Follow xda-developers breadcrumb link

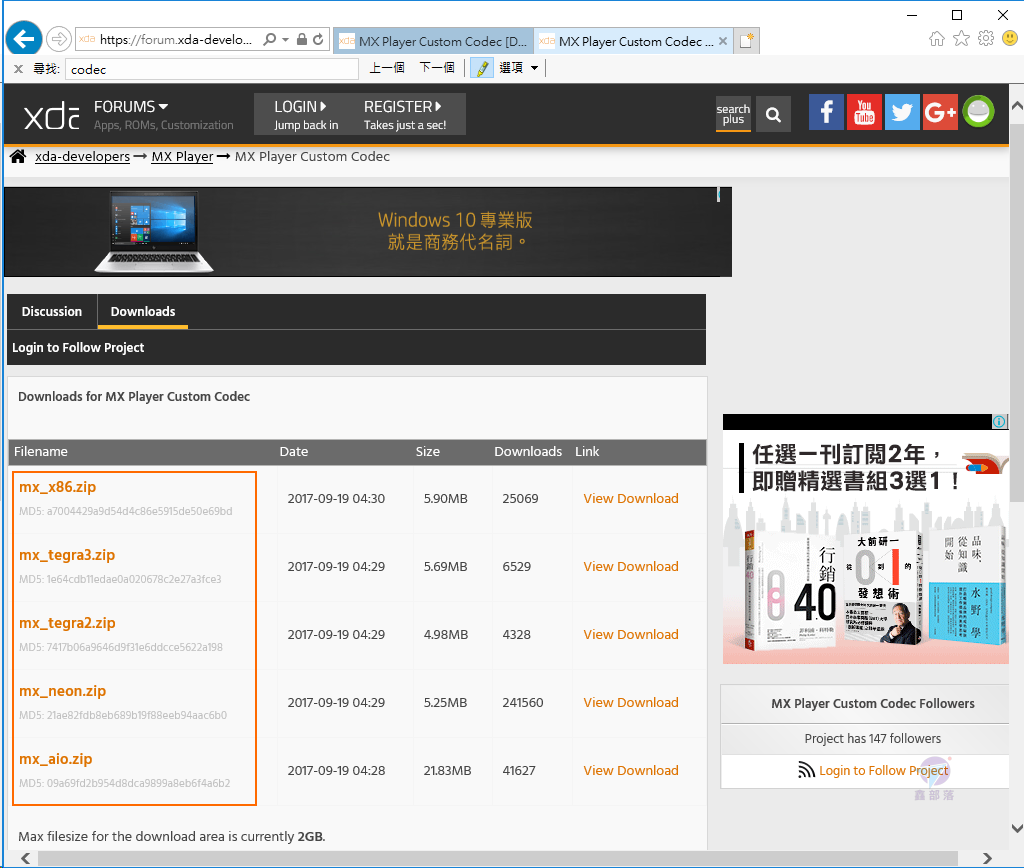tap(82, 157)
